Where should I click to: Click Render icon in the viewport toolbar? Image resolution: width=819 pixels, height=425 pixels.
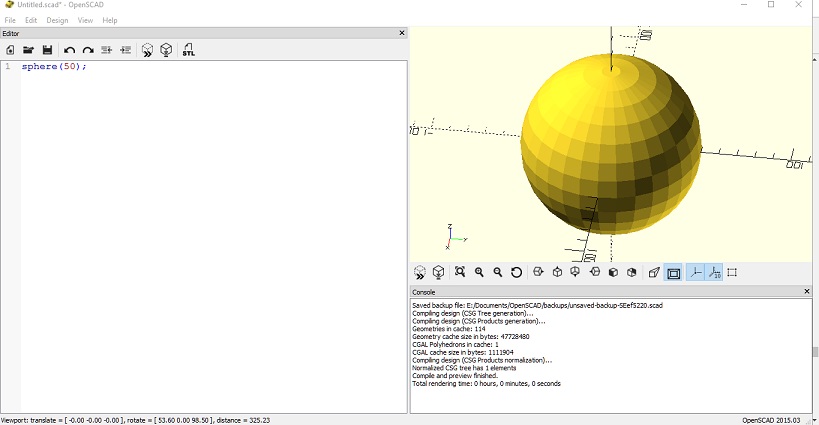438,272
